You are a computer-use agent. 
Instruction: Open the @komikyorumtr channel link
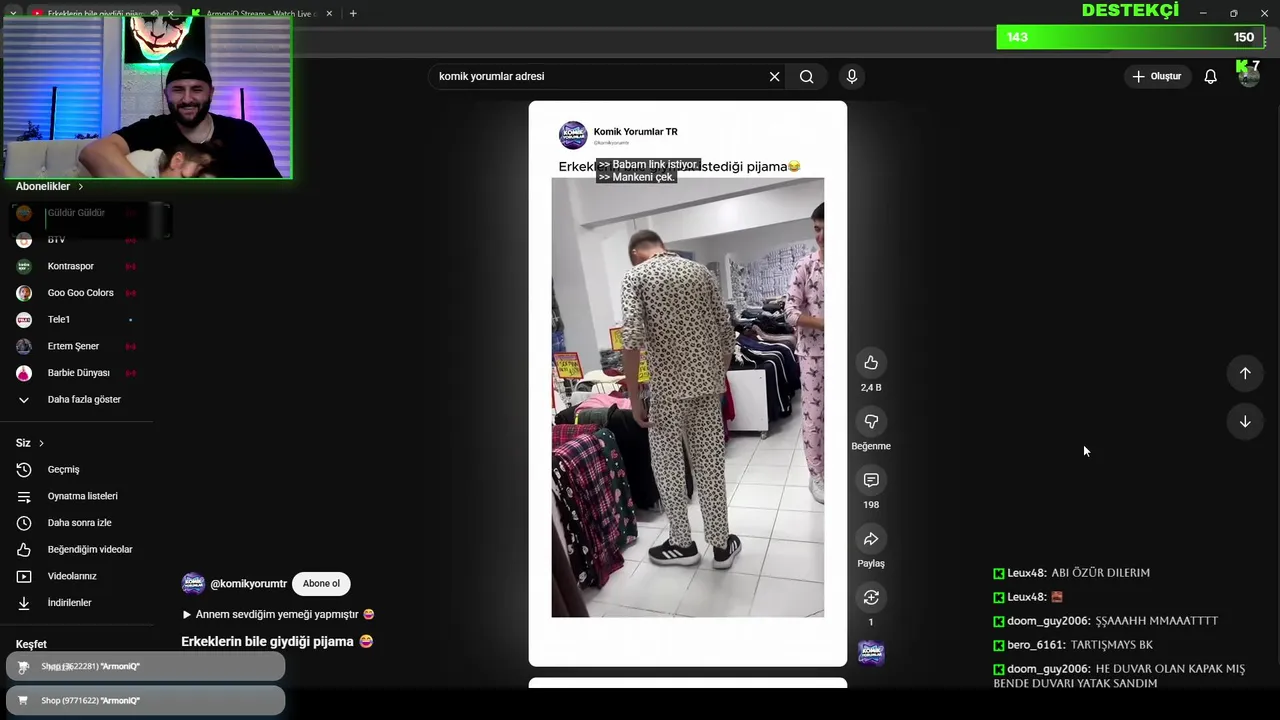click(x=248, y=584)
